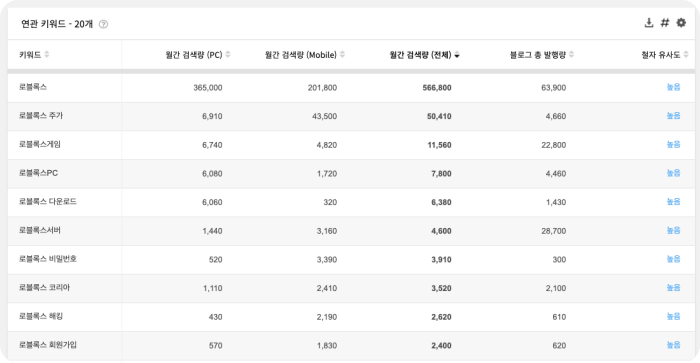The image size is (700, 363).
Task: Click 높음 link in 로블록스PC row
Action: [673, 173]
